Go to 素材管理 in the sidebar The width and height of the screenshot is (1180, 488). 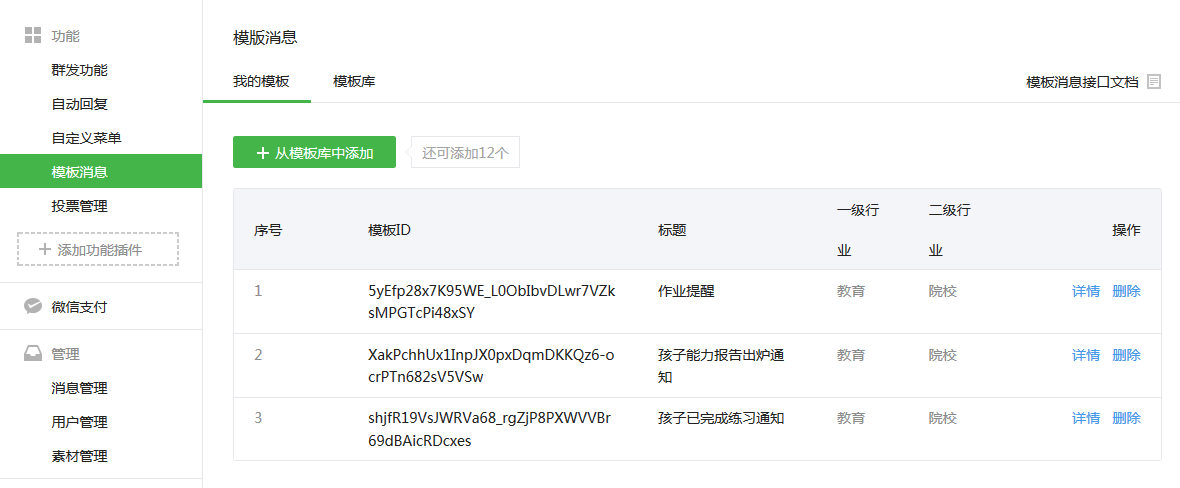[80, 456]
